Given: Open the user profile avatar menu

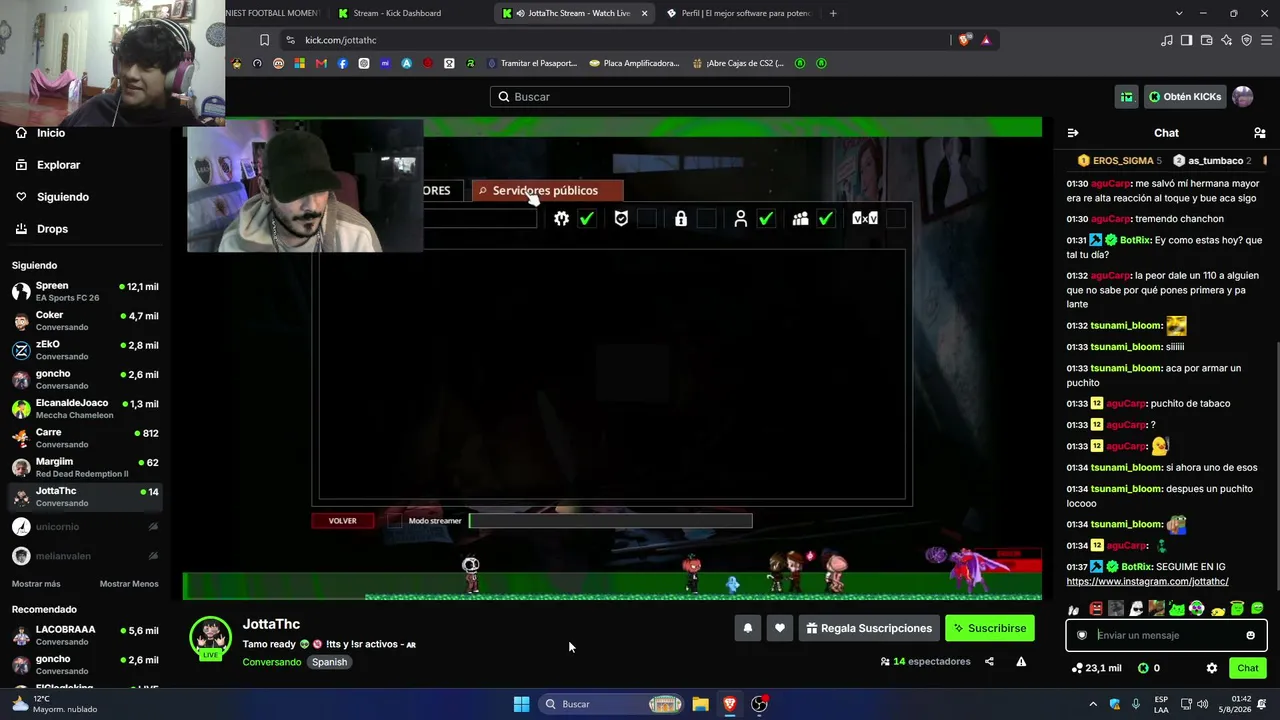Looking at the screenshot, I should (x=1242, y=97).
